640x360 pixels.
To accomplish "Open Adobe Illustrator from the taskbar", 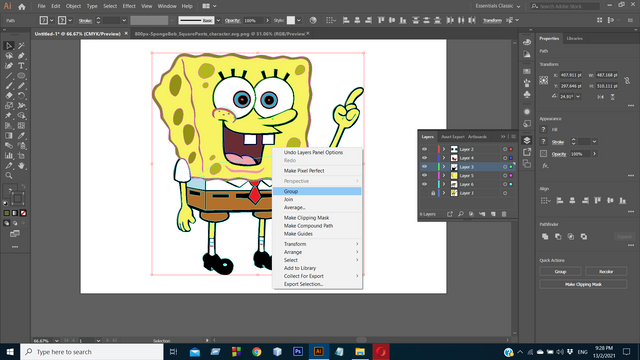I will point(319,352).
